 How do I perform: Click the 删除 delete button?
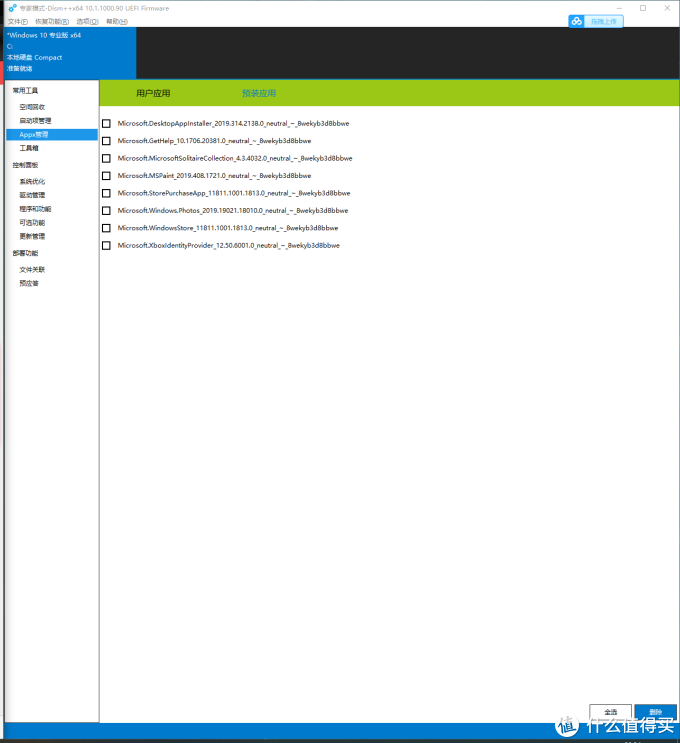pos(655,712)
